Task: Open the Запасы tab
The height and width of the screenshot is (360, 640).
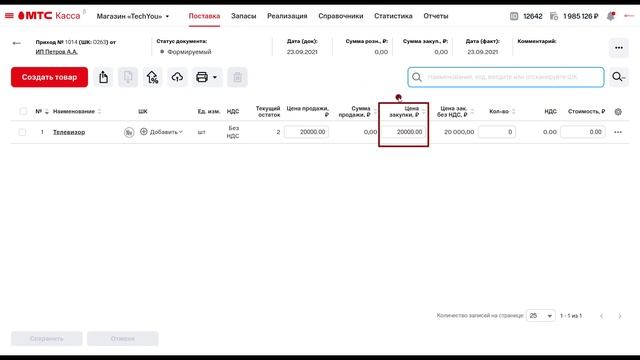Action: (x=244, y=16)
